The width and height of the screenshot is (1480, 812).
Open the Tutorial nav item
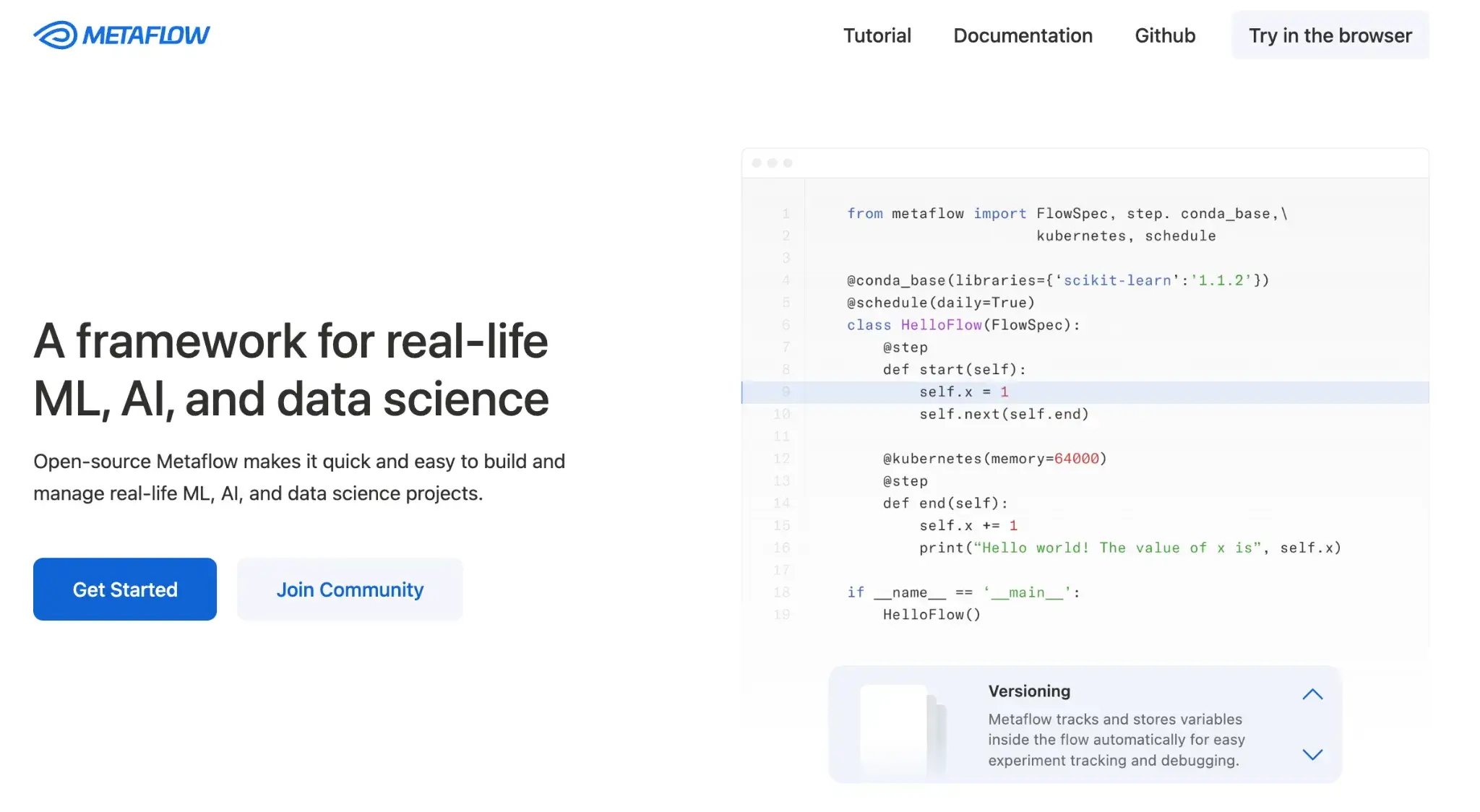877,35
